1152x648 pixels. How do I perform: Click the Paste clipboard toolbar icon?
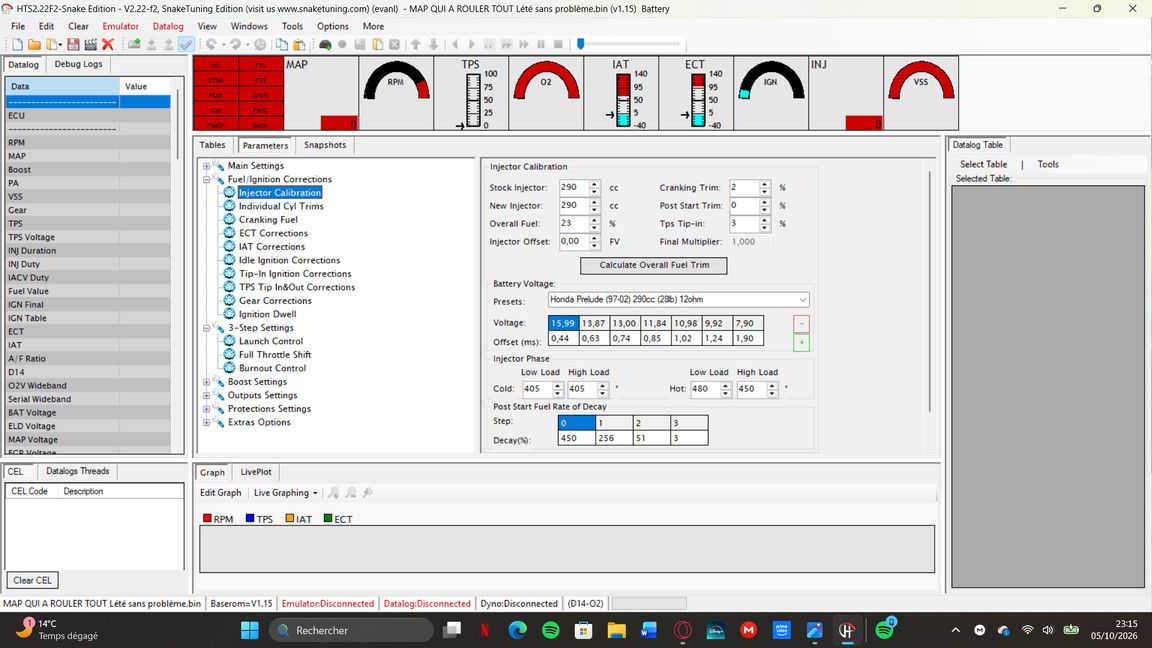299,45
